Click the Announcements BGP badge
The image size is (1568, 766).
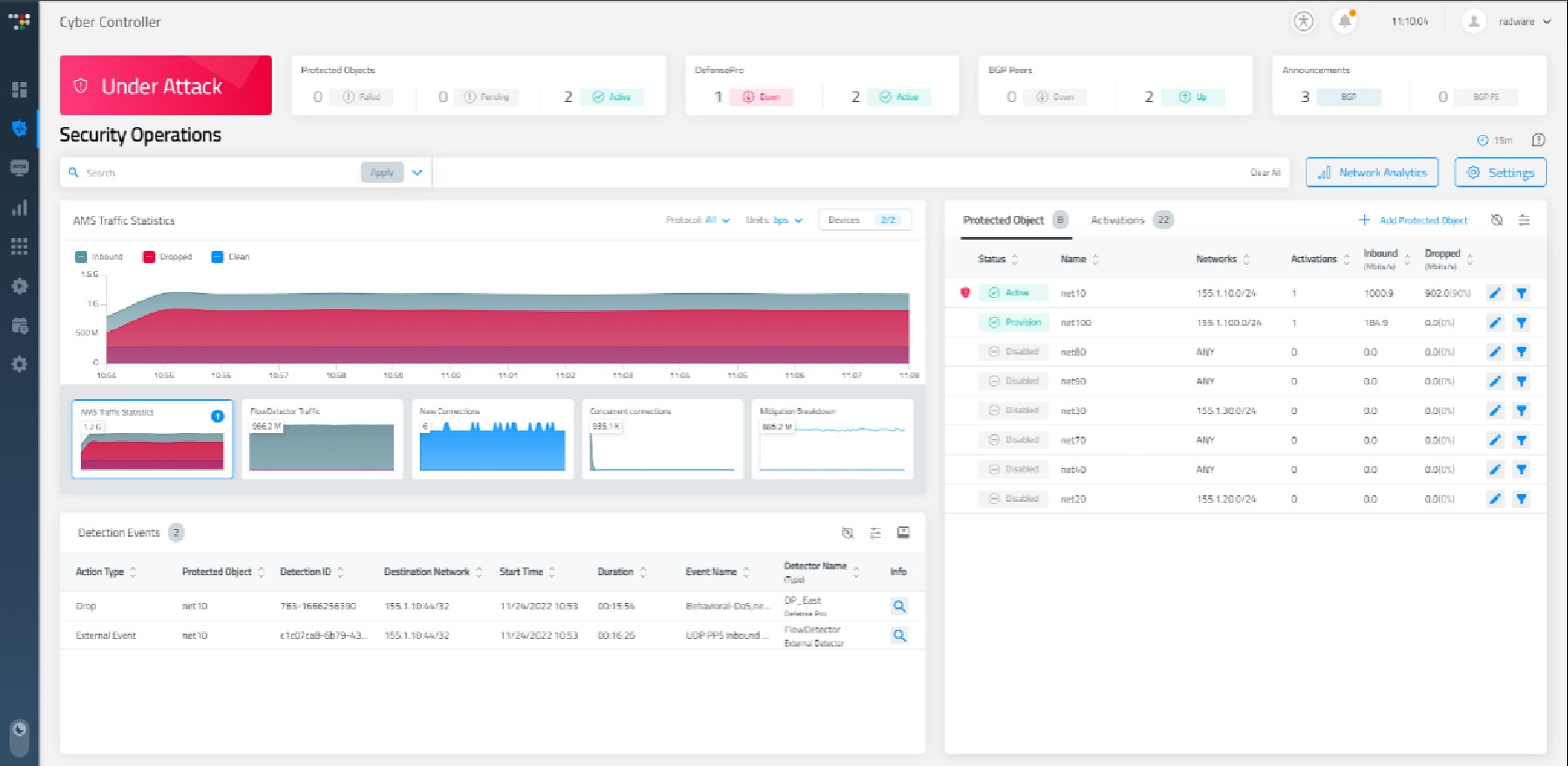1348,97
